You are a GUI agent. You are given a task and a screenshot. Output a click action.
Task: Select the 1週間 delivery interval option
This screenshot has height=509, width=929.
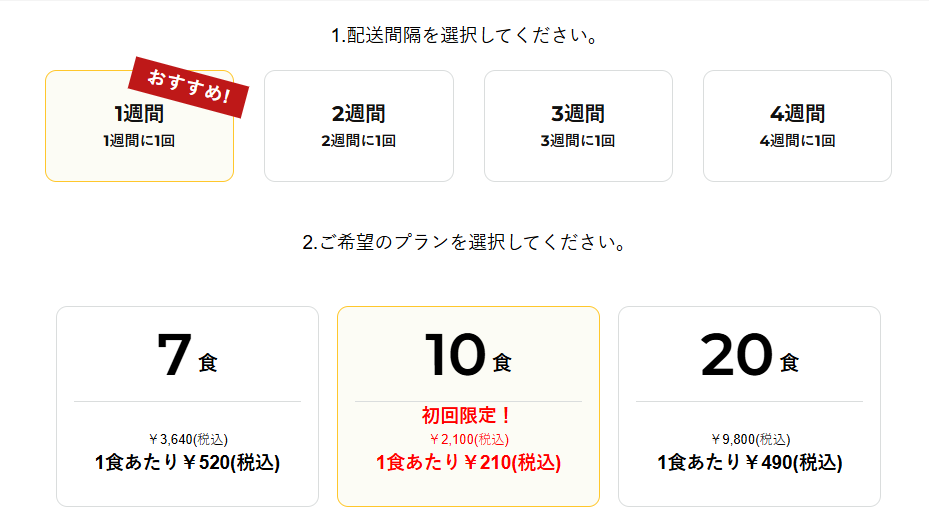pos(140,126)
